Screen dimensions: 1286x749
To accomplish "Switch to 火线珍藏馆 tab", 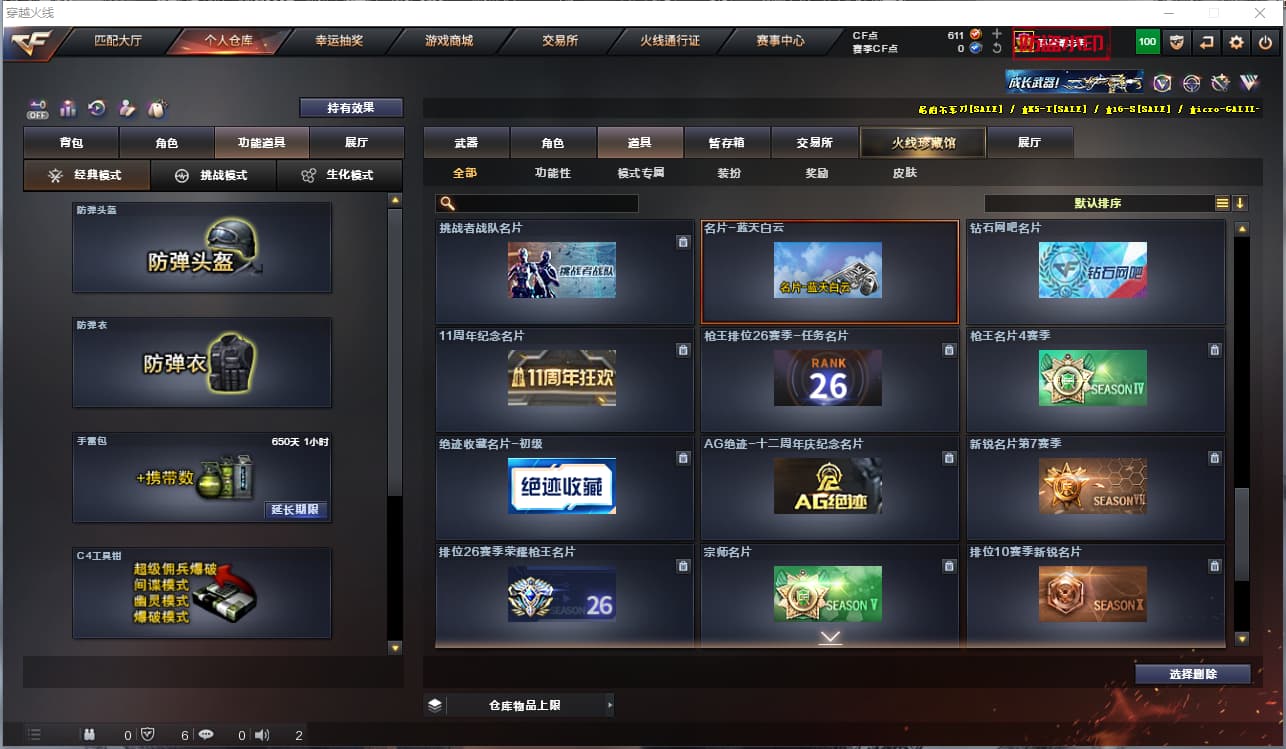I will [923, 143].
